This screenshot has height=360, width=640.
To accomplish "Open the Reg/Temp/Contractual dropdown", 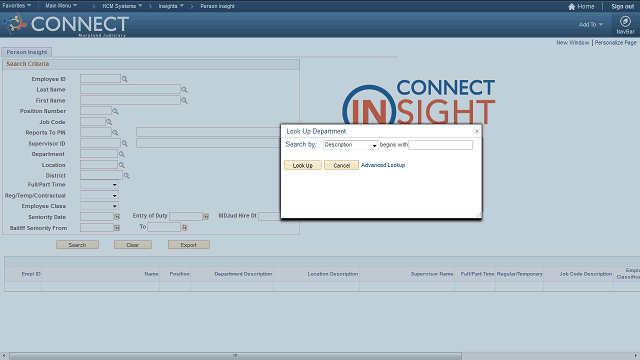I will click(100, 196).
